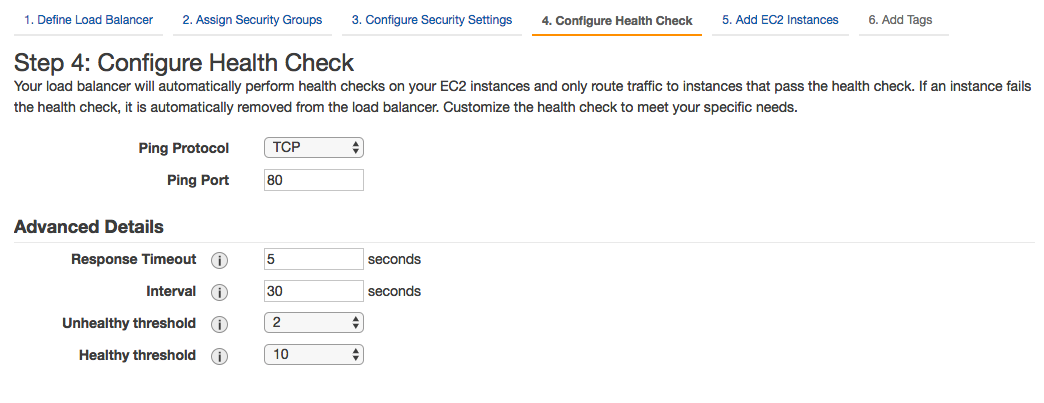Click the Step 4 page heading
This screenshot has height=403, width=1044.
(x=184, y=63)
